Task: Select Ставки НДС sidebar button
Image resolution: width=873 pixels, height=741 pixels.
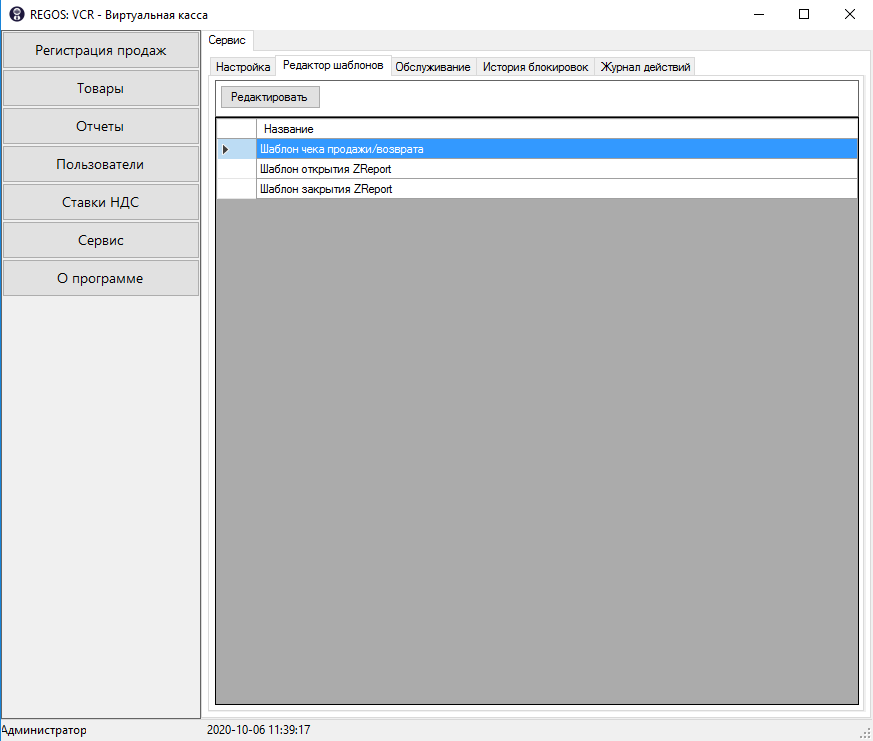Action: point(101,202)
